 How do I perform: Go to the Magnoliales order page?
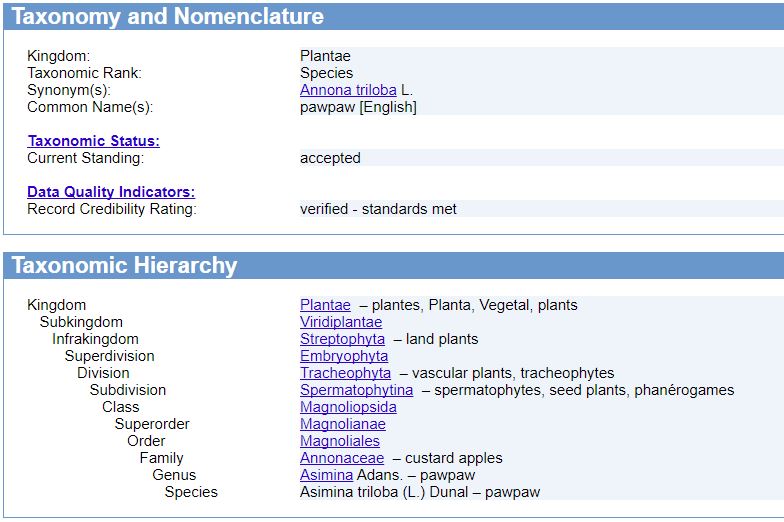click(x=340, y=441)
